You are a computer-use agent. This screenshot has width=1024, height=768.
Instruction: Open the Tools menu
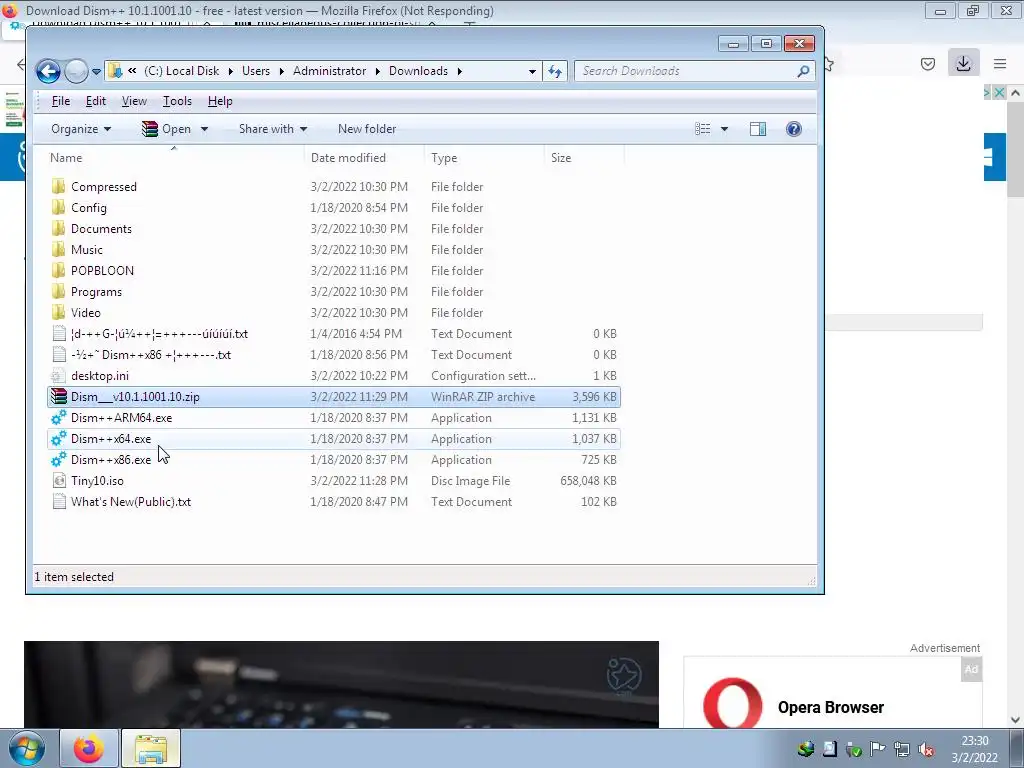[x=177, y=101]
